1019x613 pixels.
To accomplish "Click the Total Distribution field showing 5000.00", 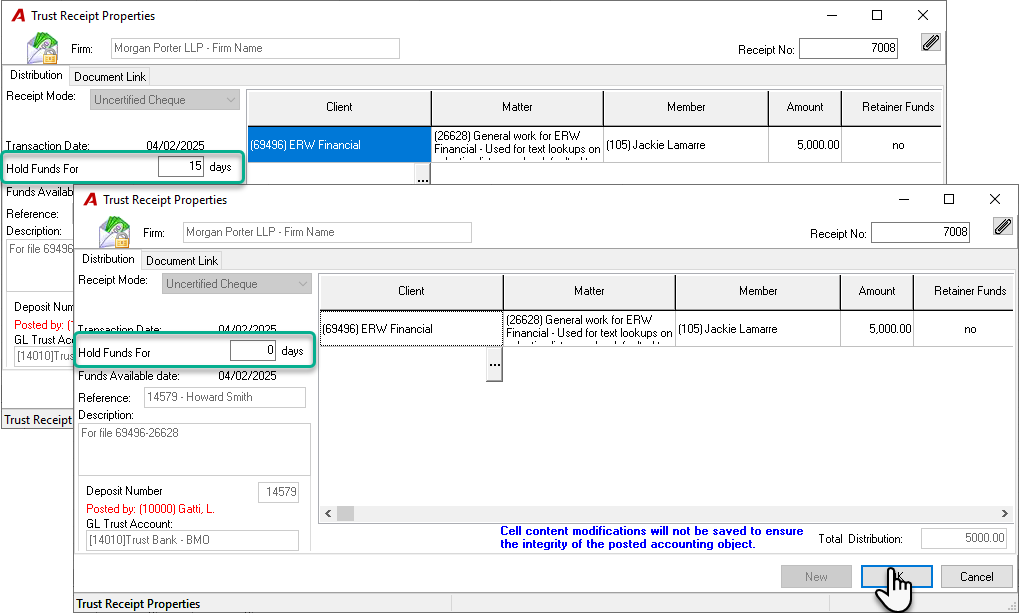I will (964, 538).
